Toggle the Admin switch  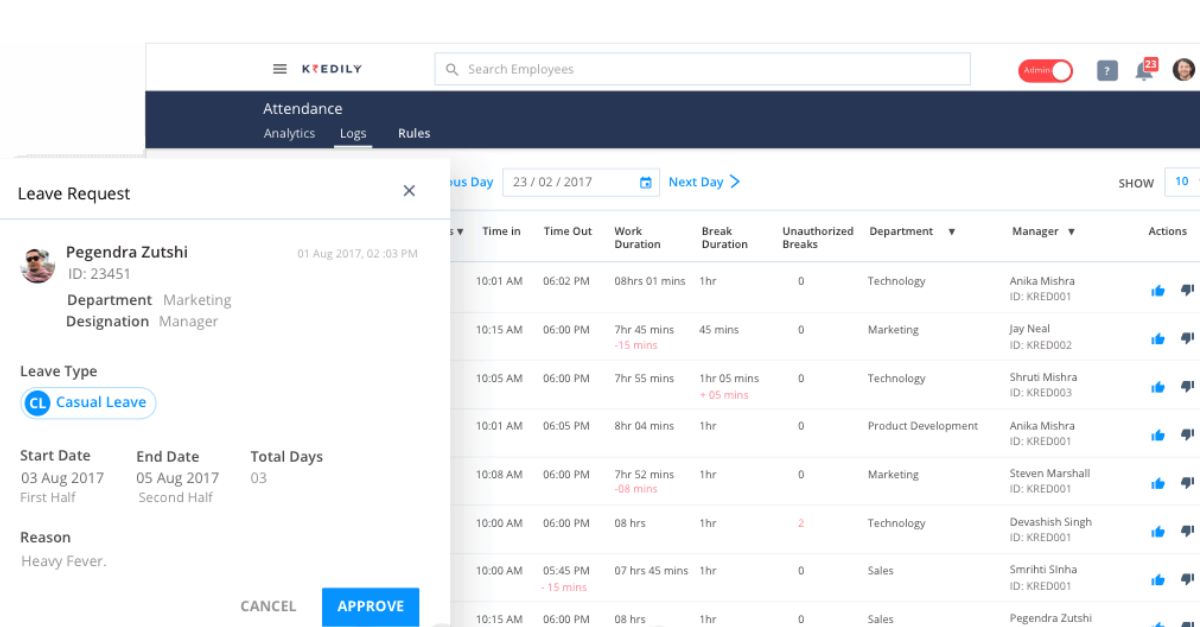(x=1044, y=70)
